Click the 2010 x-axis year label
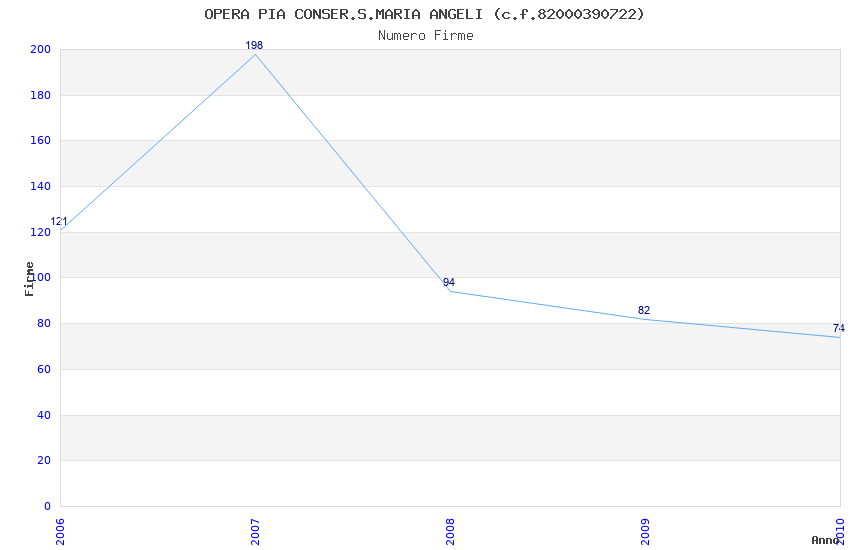The width and height of the screenshot is (850, 550). pyautogui.click(x=840, y=532)
